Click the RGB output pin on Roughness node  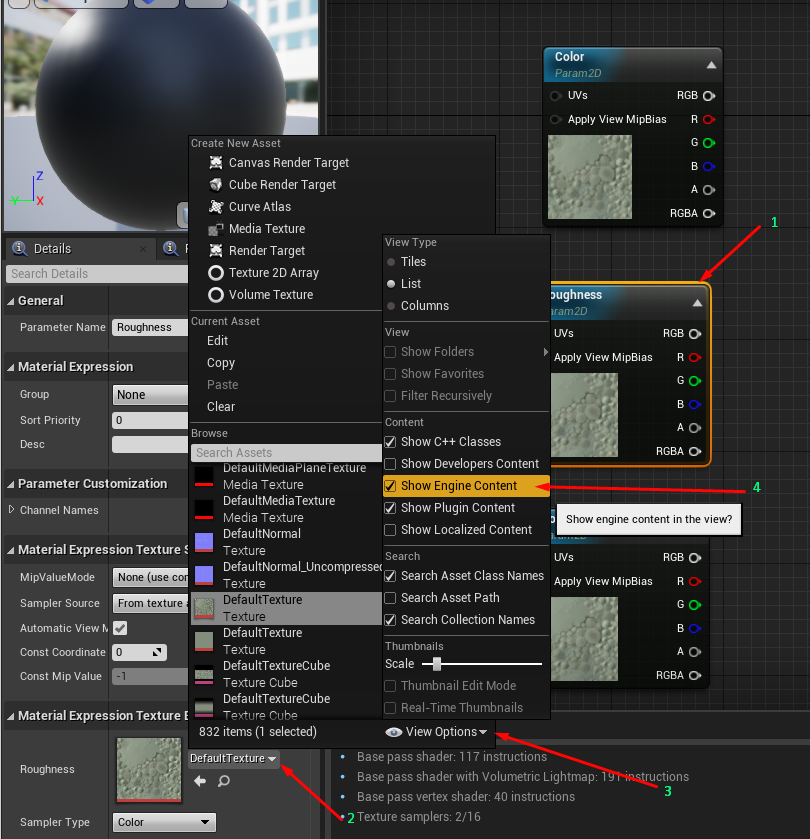[695, 334]
